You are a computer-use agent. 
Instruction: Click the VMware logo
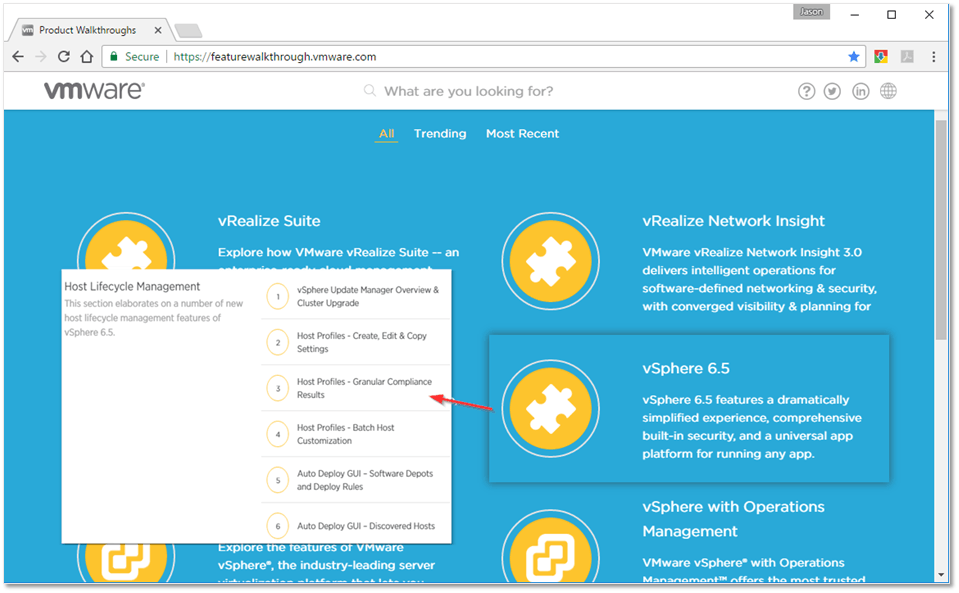94,90
